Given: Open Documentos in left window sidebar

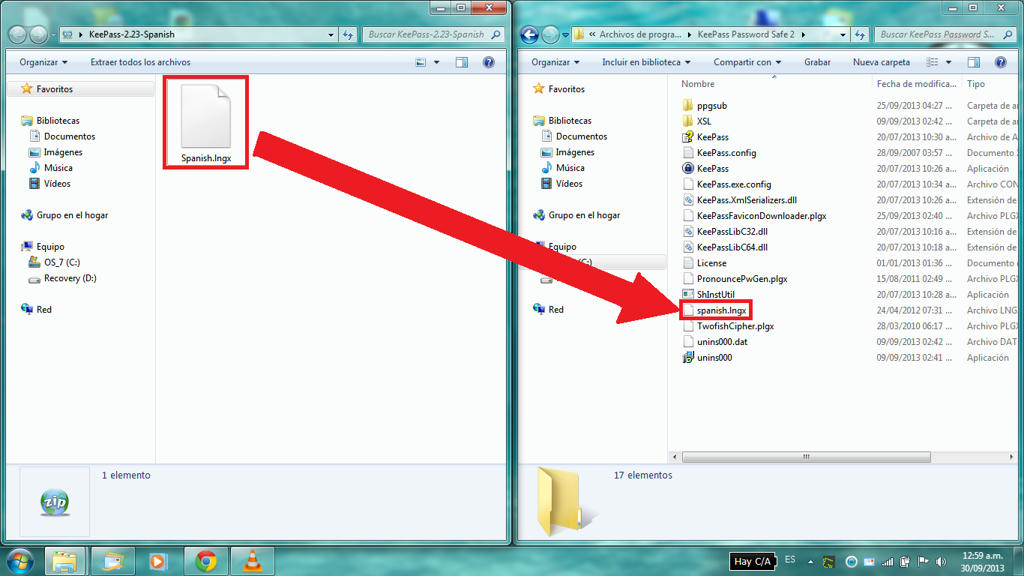Looking at the screenshot, I should click(x=69, y=136).
